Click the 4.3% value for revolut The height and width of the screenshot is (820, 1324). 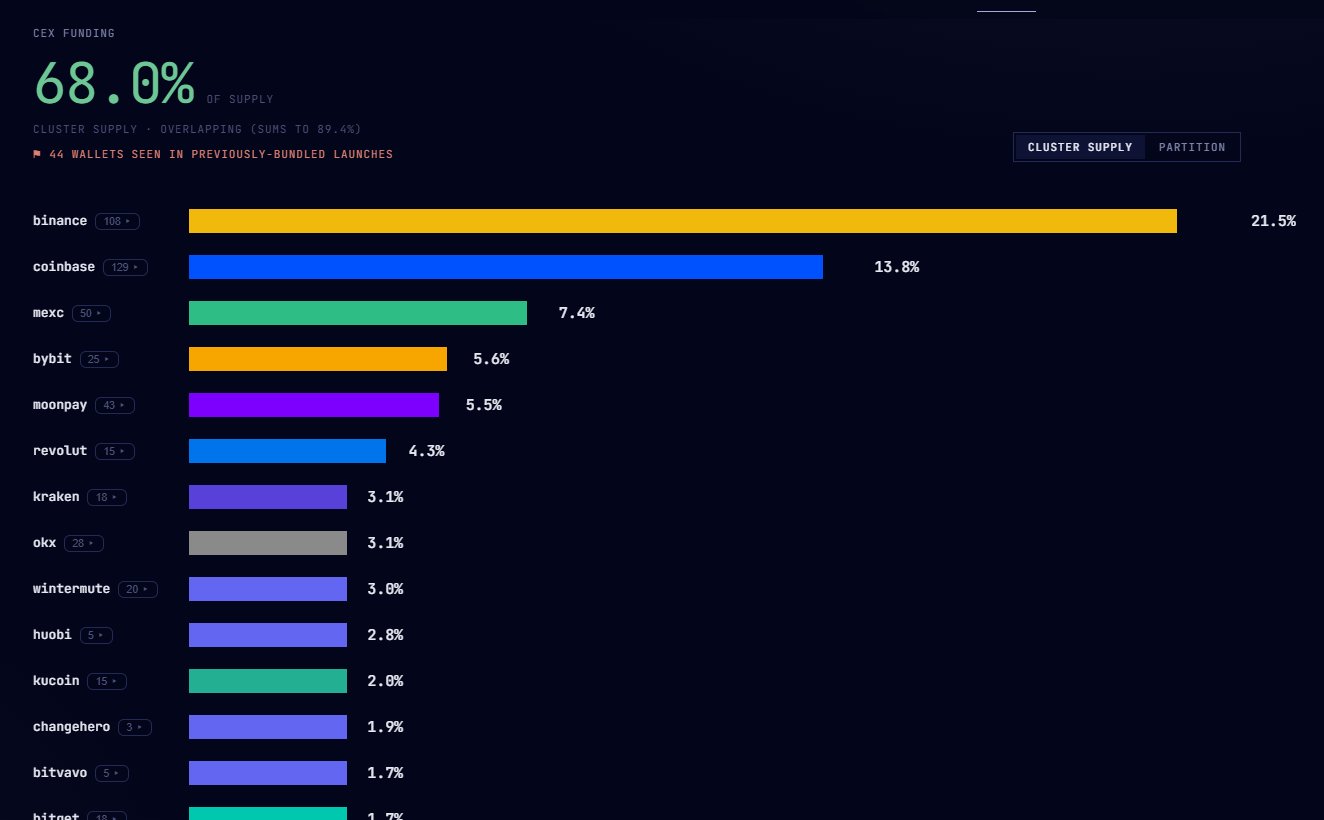[x=426, y=451]
